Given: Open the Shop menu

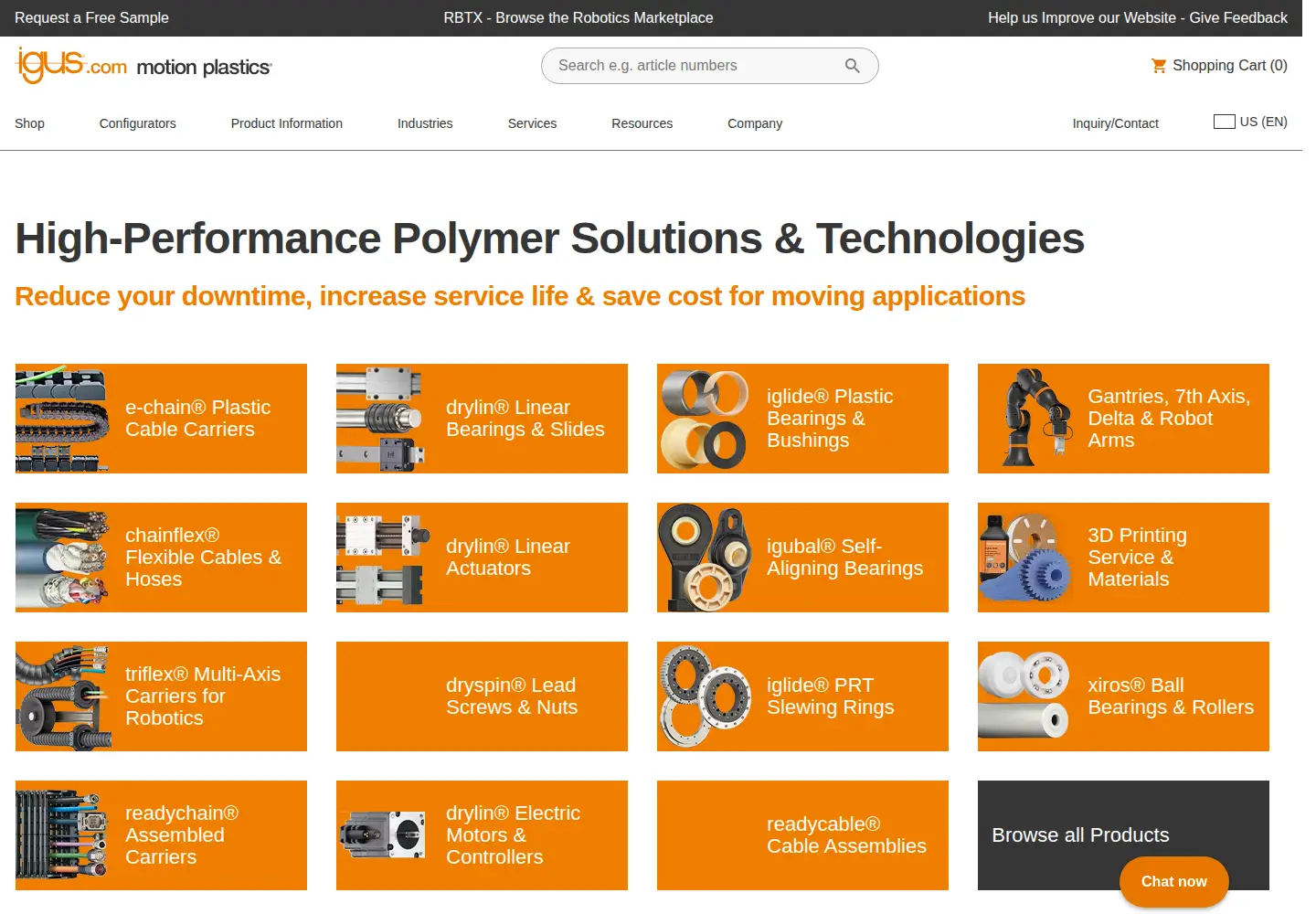Looking at the screenshot, I should [x=29, y=123].
